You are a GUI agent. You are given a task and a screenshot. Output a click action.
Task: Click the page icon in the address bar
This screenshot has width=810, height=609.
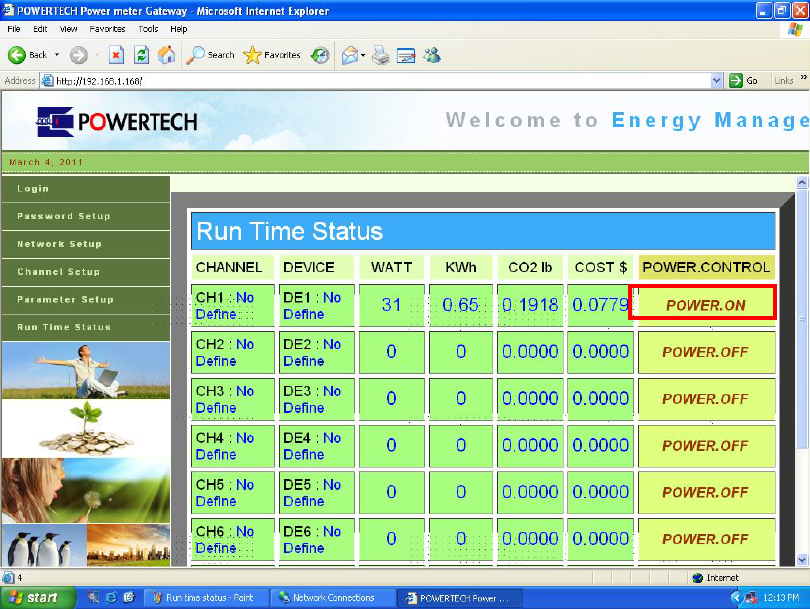tap(48, 81)
